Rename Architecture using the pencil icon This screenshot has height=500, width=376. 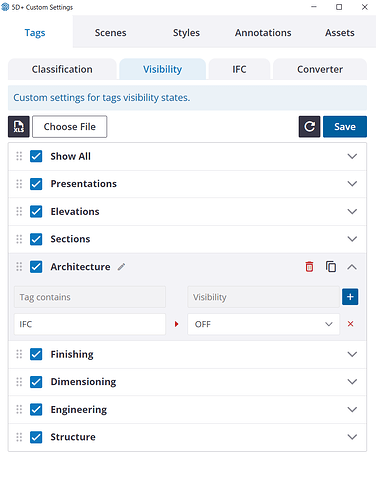(121, 267)
